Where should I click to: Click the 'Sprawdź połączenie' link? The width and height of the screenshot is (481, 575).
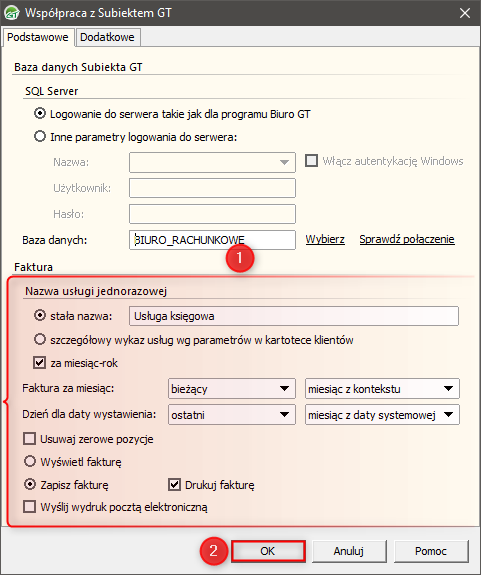[407, 239]
